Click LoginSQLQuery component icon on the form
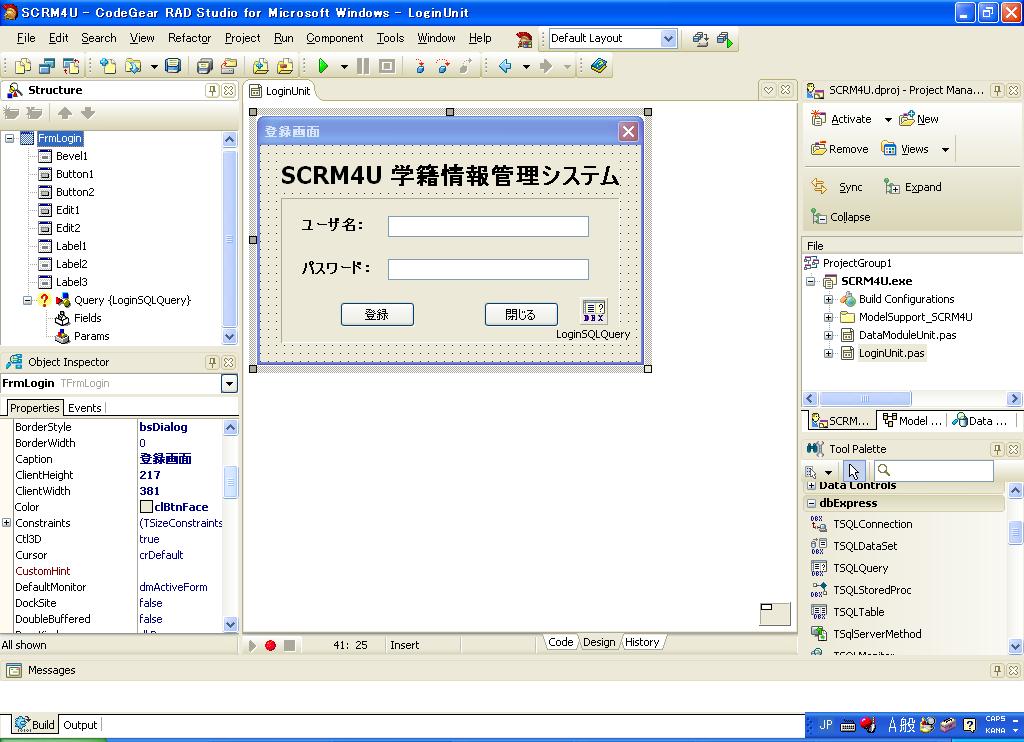The image size is (1024, 742). pyautogui.click(x=594, y=311)
